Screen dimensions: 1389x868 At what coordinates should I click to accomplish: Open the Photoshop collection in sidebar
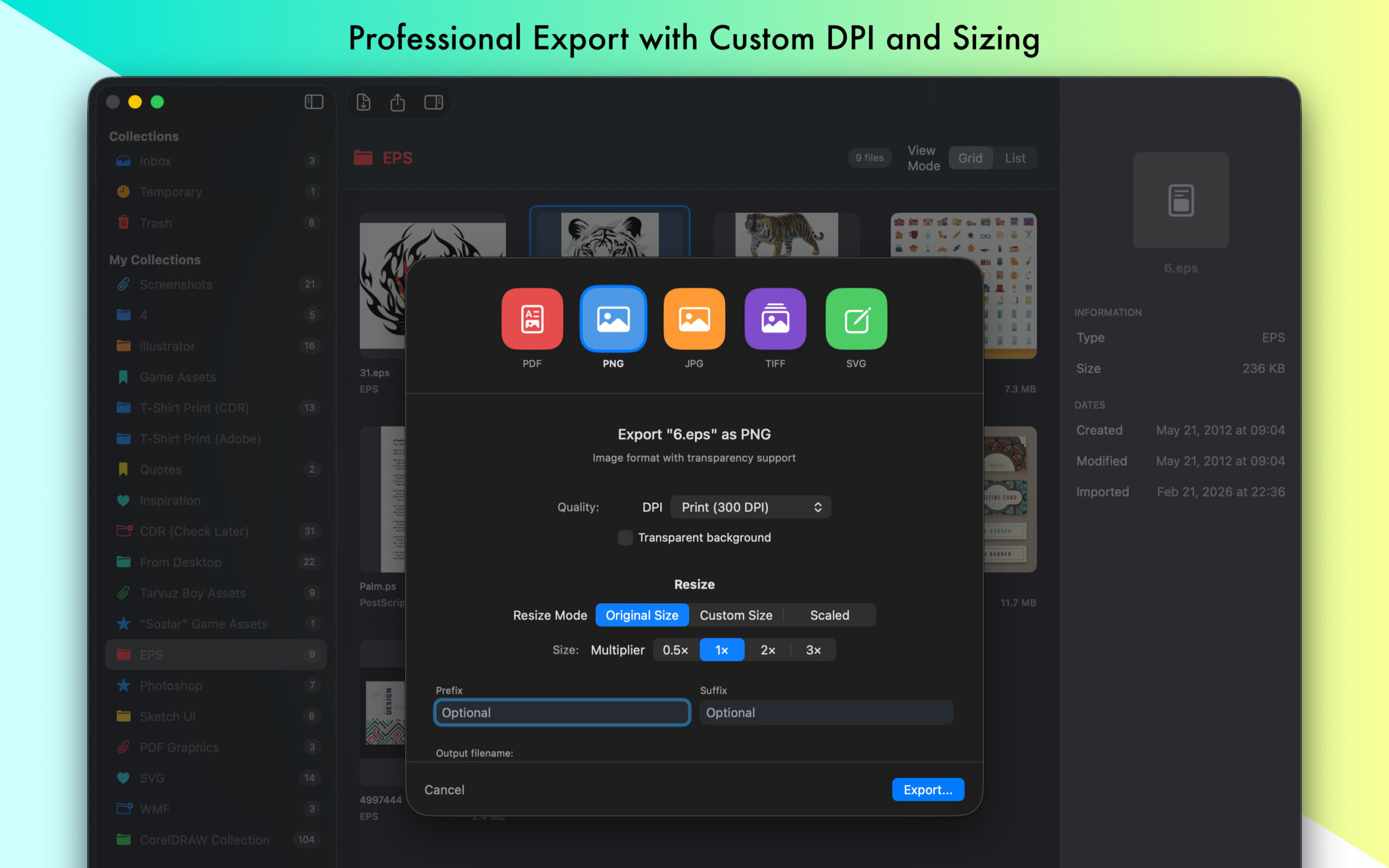pyautogui.click(x=171, y=685)
